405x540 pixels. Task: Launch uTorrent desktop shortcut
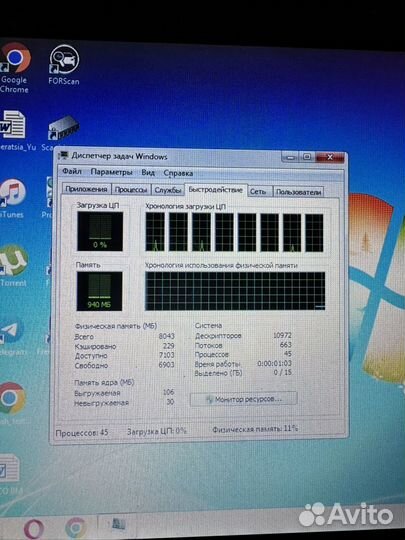pyautogui.click(x=12, y=266)
